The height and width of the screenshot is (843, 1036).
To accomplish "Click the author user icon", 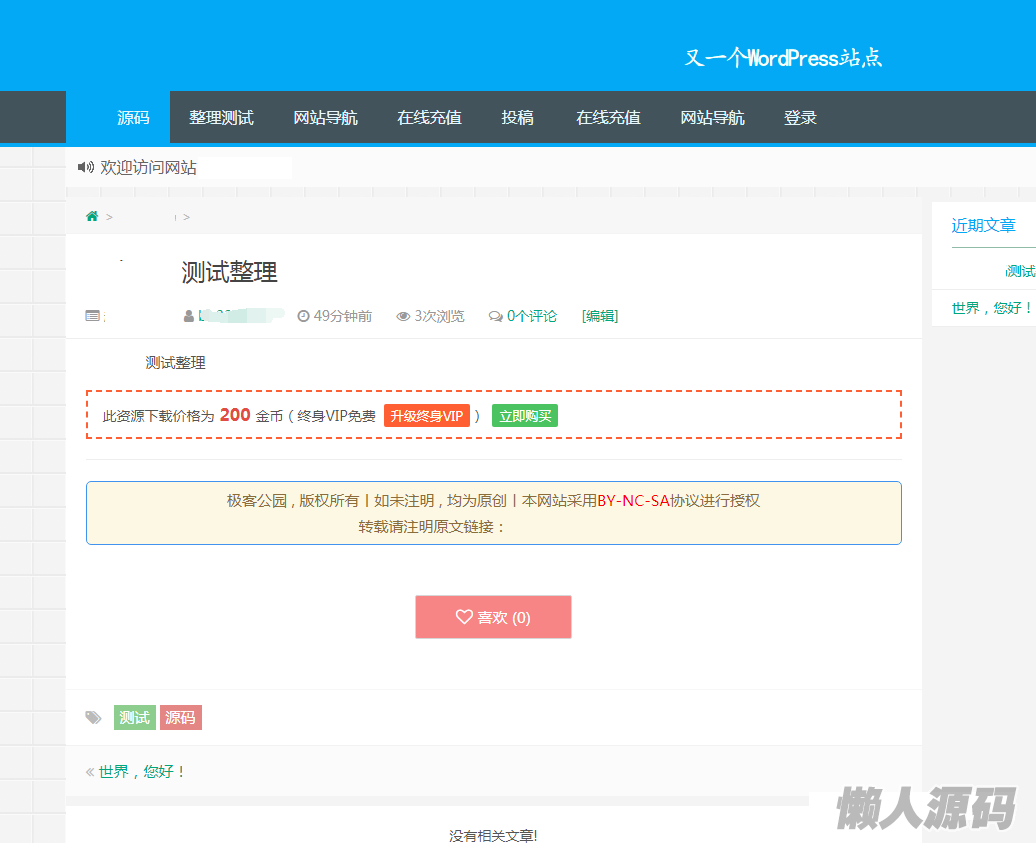I will coord(188,316).
